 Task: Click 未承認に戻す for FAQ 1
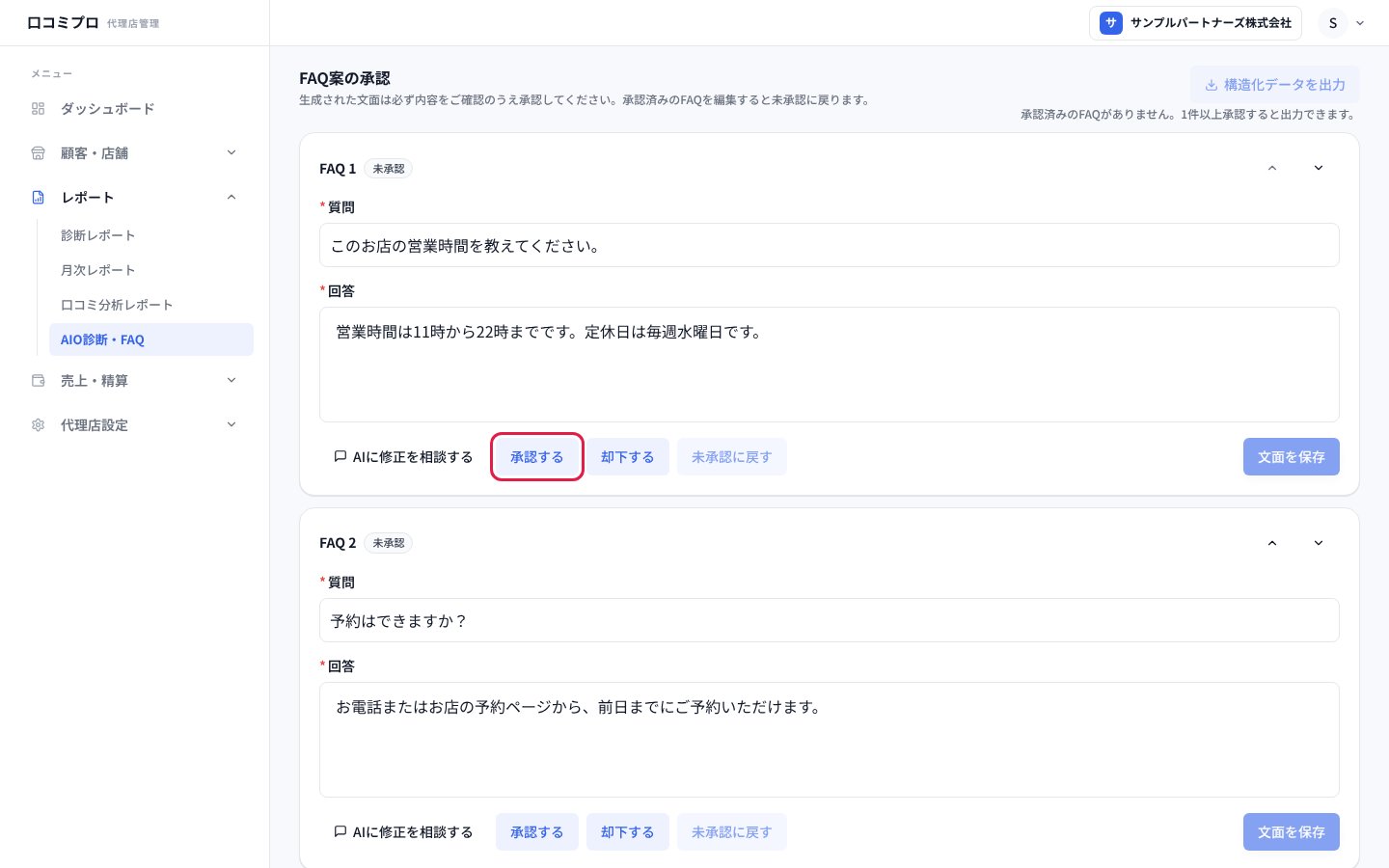(732, 457)
